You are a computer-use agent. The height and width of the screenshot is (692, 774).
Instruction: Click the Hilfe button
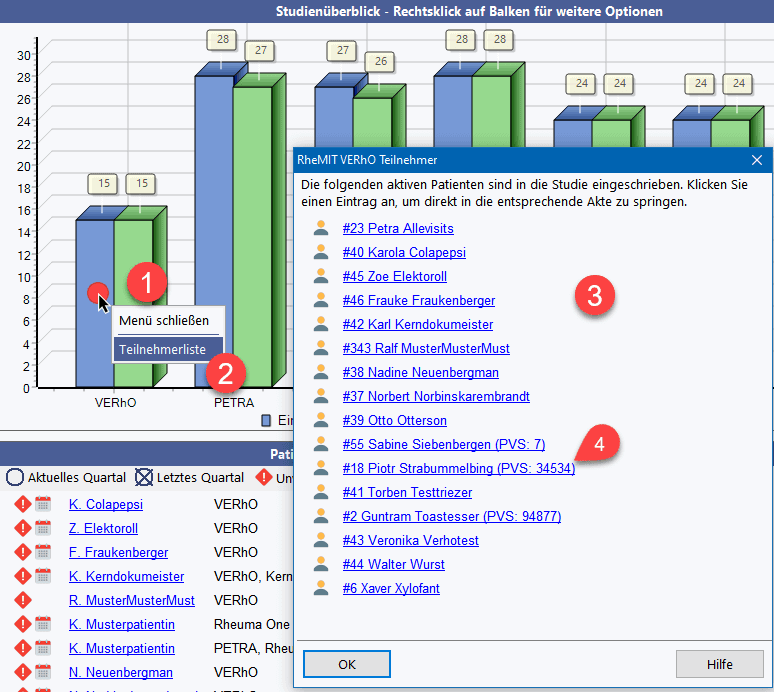click(x=719, y=664)
